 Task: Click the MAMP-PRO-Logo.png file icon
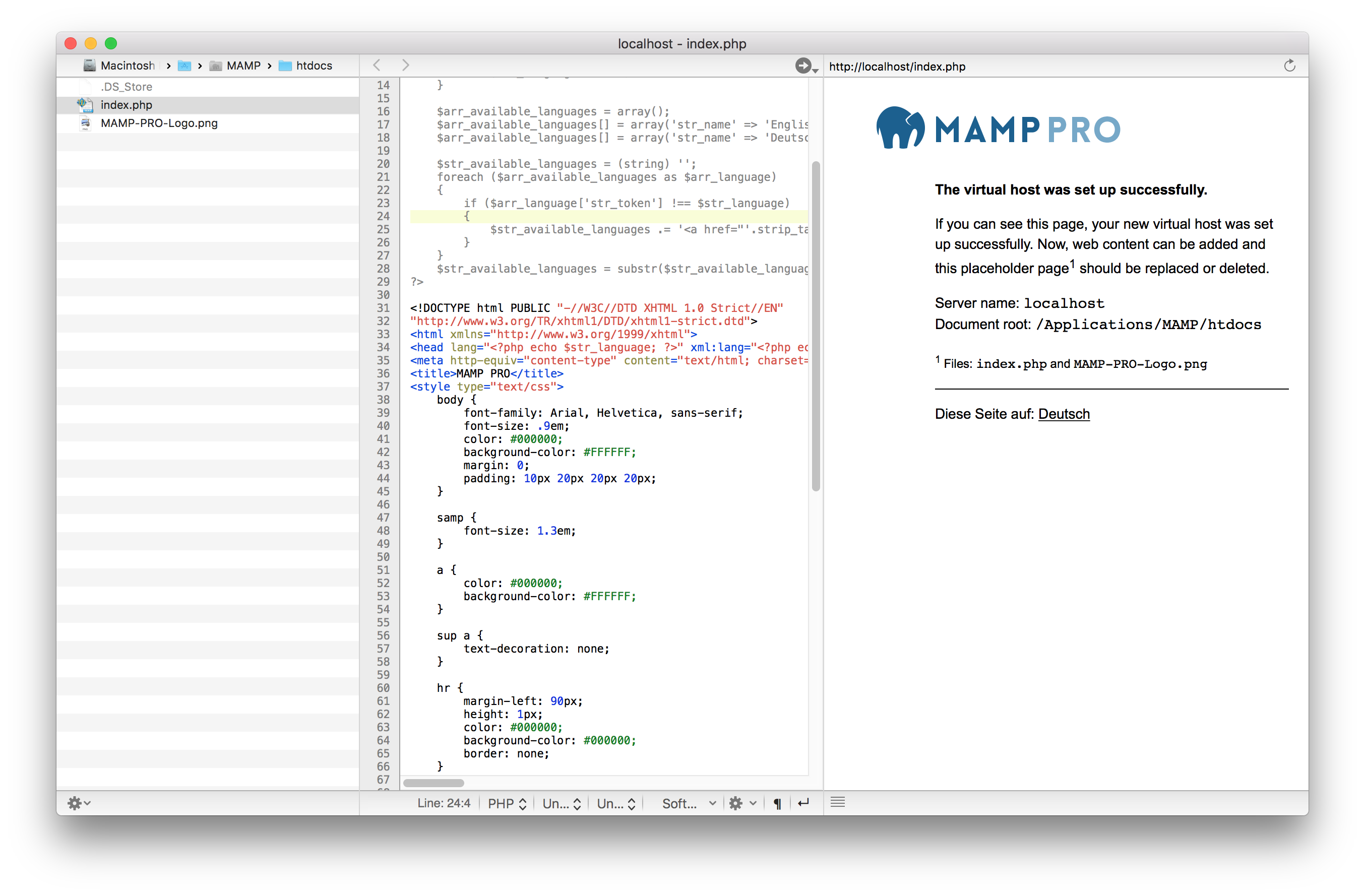(86, 123)
